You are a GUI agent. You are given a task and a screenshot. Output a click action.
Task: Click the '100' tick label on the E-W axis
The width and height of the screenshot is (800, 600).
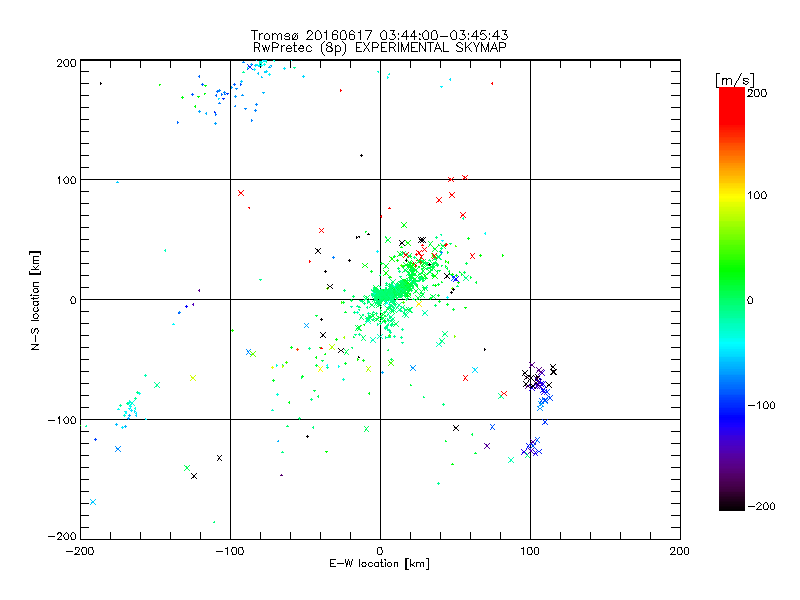click(530, 551)
